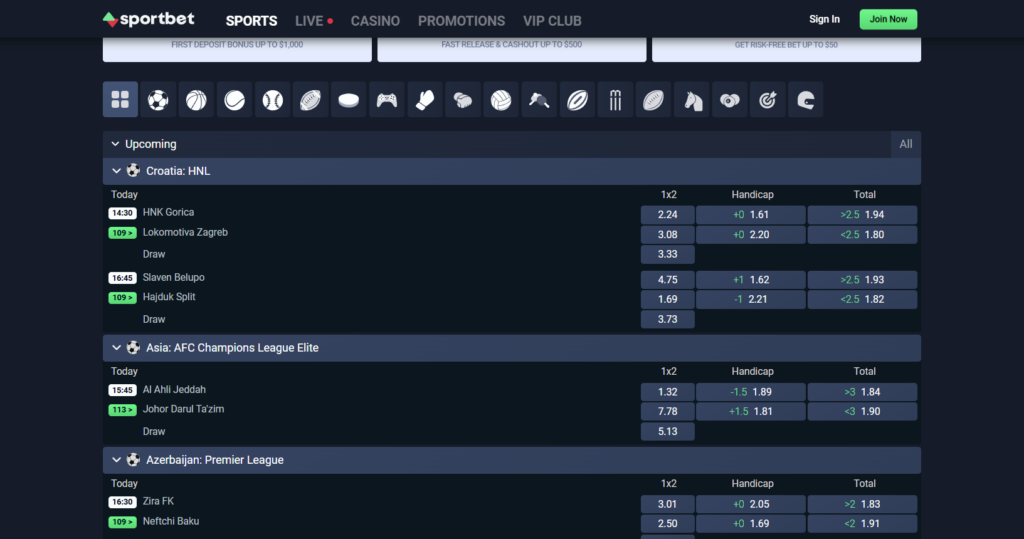The width and height of the screenshot is (1024, 539).
Task: Open the PROMOTIONS tab
Action: coord(461,21)
